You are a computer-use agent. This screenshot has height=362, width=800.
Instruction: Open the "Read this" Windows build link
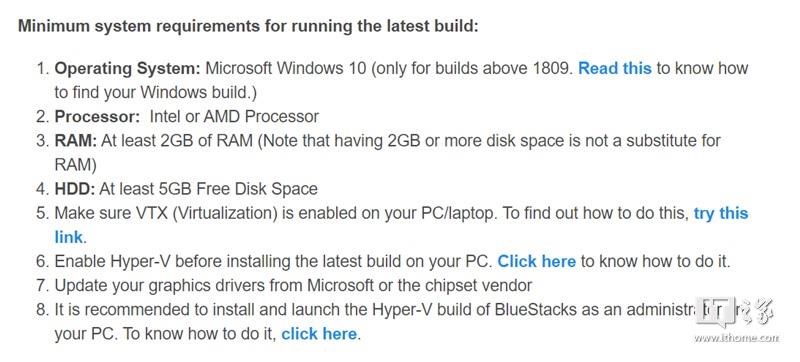coord(614,68)
